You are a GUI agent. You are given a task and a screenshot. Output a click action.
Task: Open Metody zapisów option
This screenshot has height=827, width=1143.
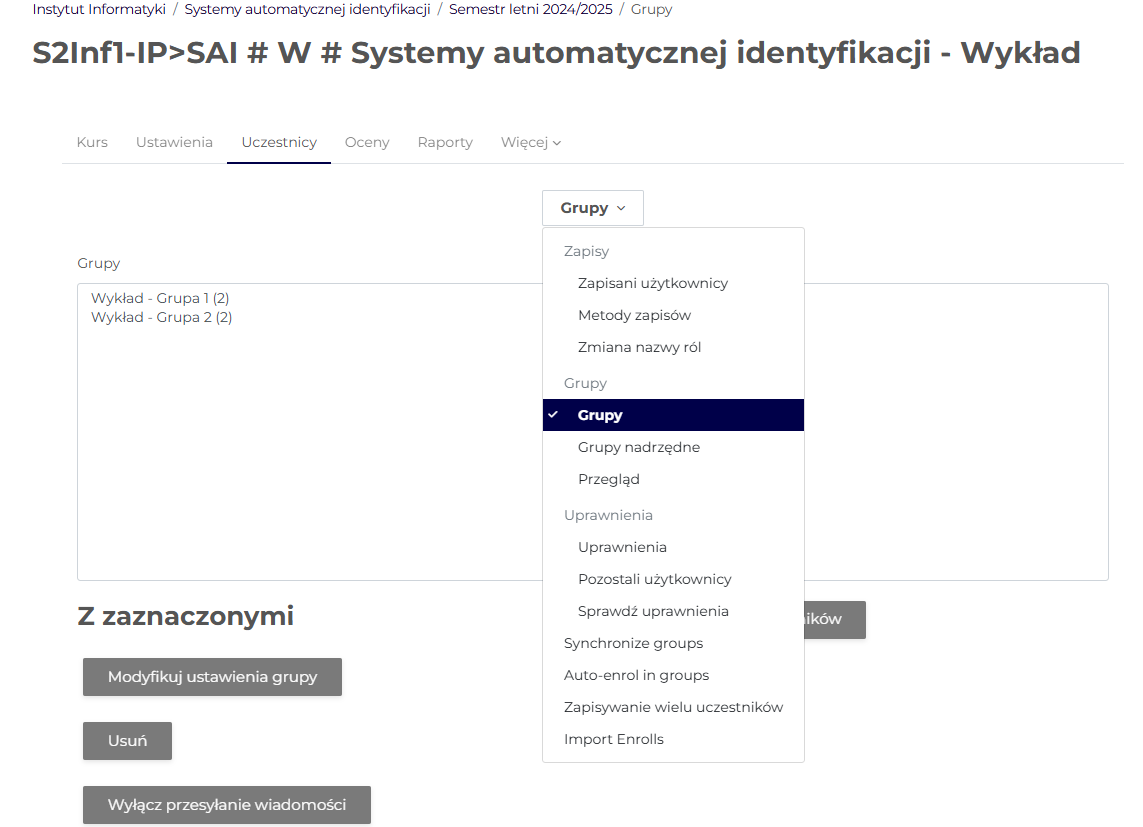pos(634,315)
